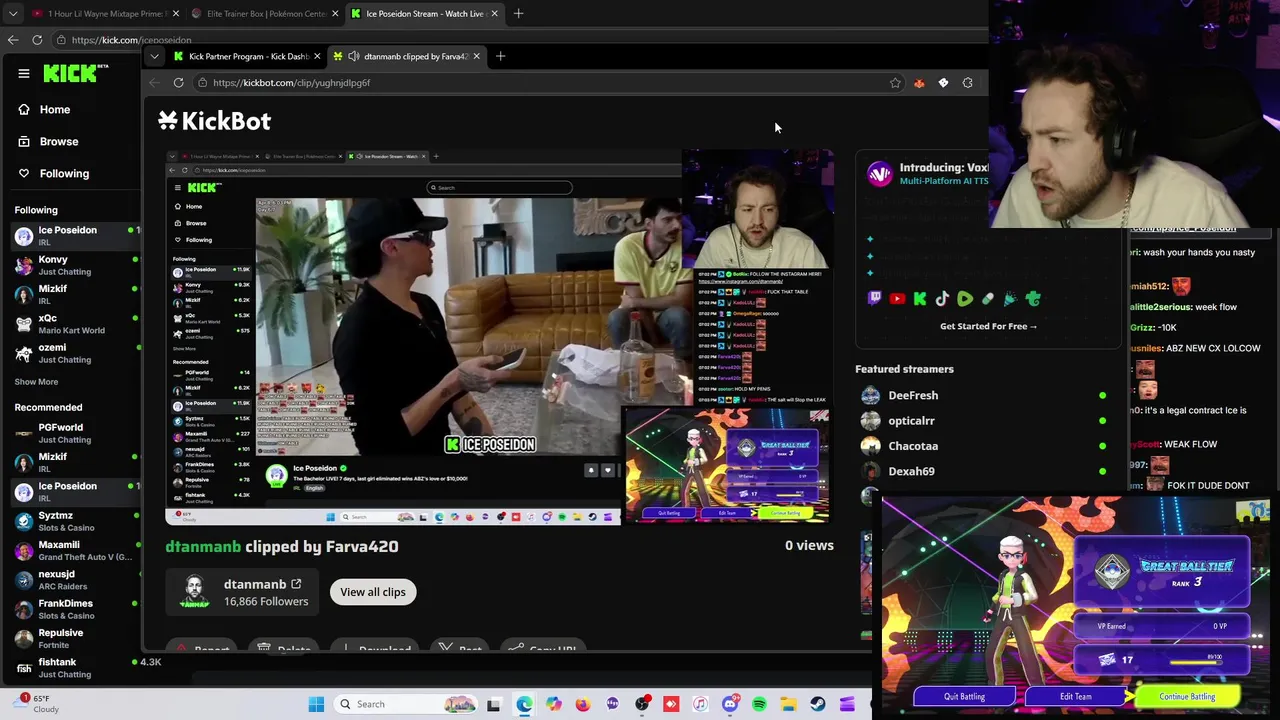Image resolution: width=1280 pixels, height=720 pixels.
Task: Click the orange extension icon in toolbar
Action: [919, 83]
